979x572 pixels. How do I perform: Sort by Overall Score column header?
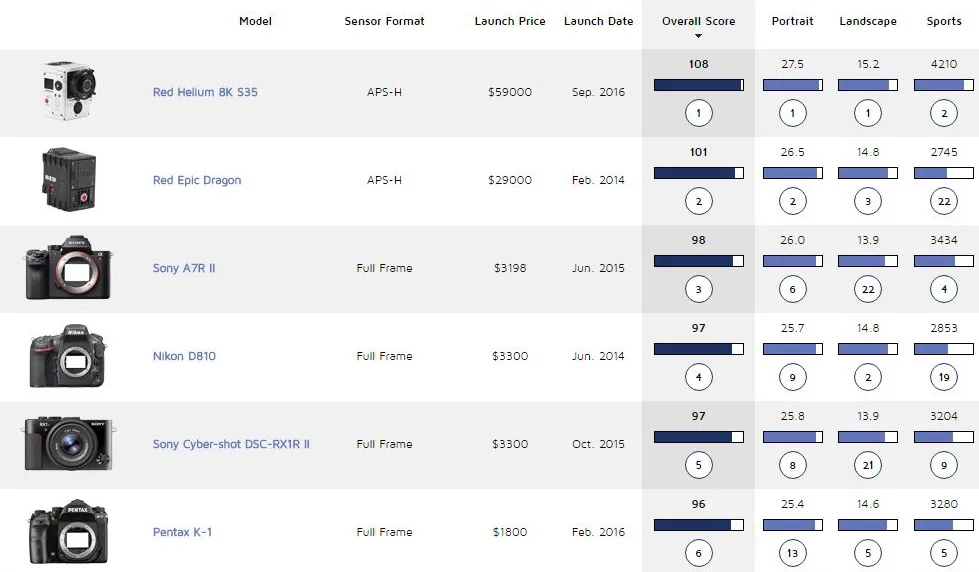click(x=698, y=21)
